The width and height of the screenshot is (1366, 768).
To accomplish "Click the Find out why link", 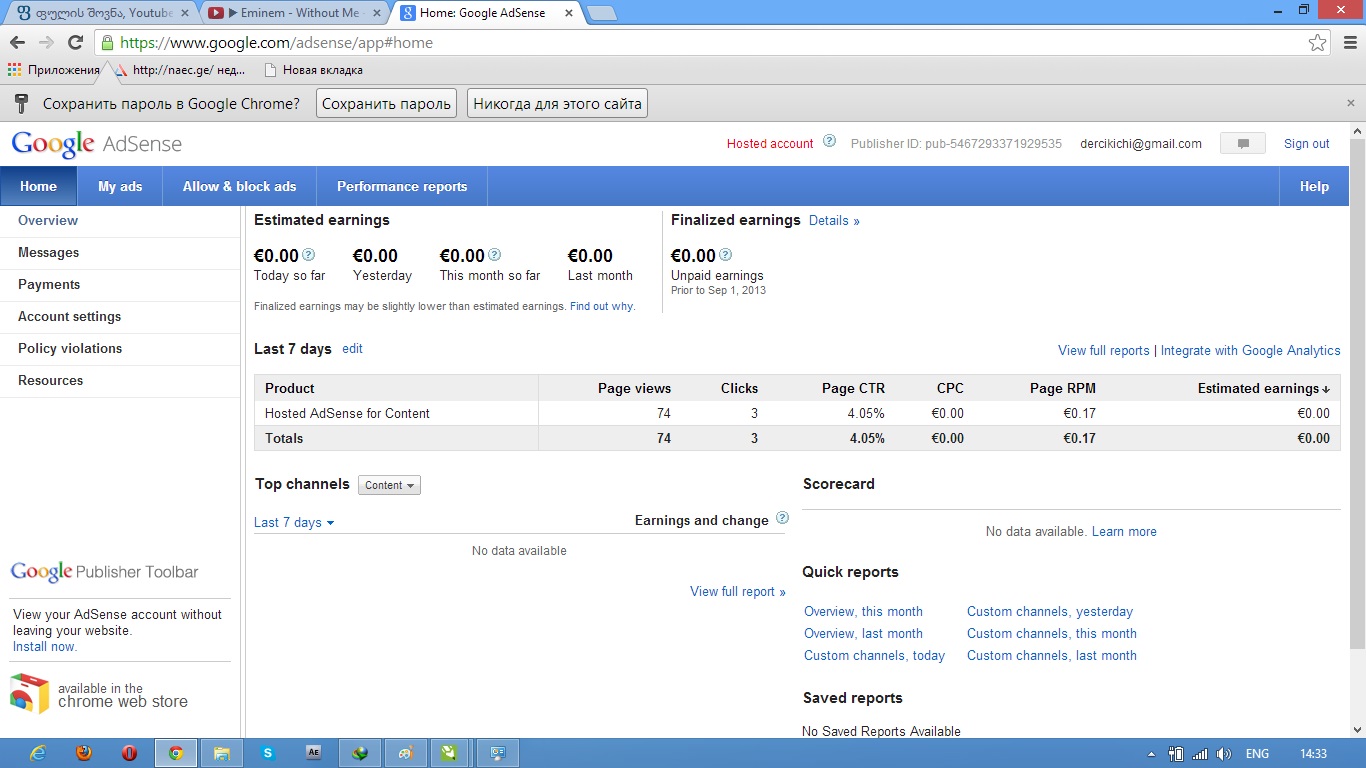I will click(602, 306).
